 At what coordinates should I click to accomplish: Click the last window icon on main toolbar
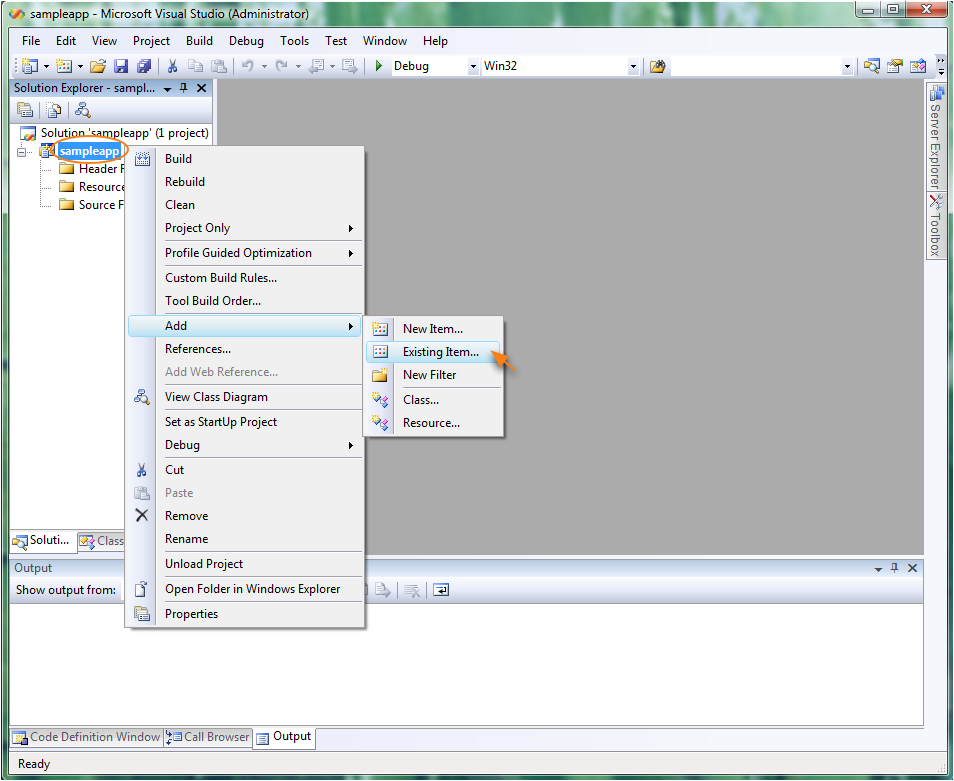917,66
